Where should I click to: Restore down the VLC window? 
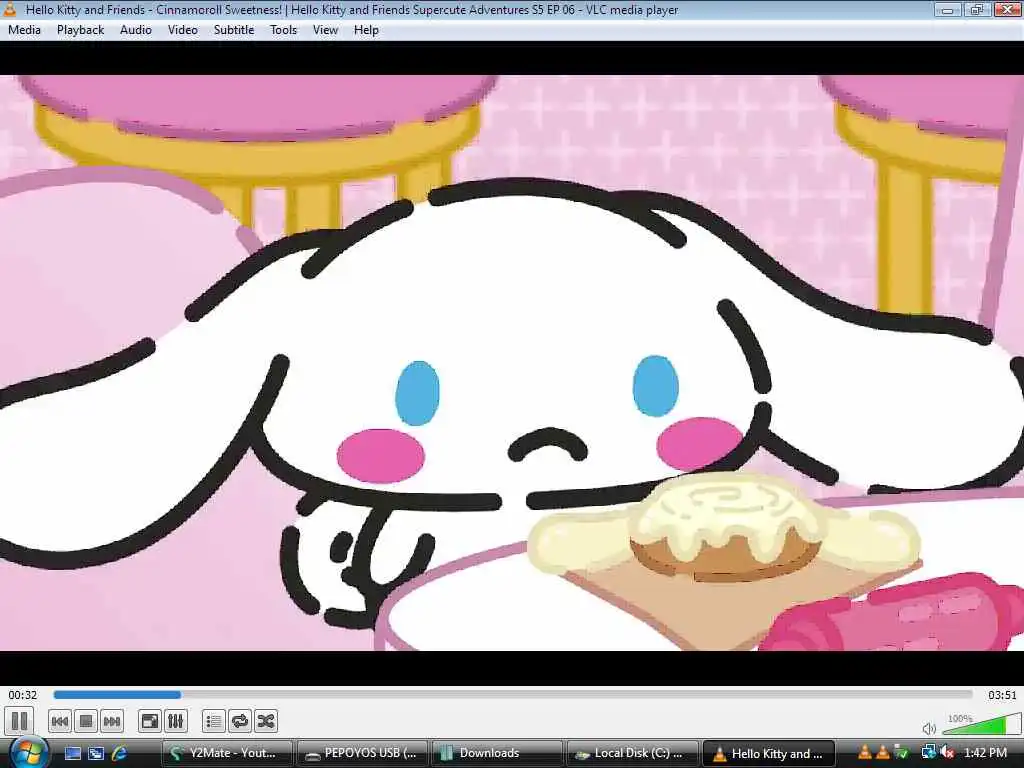(x=976, y=10)
